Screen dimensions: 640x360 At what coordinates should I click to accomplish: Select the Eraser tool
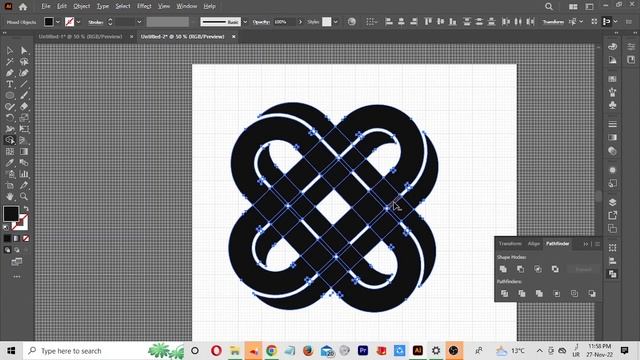pos(24,107)
